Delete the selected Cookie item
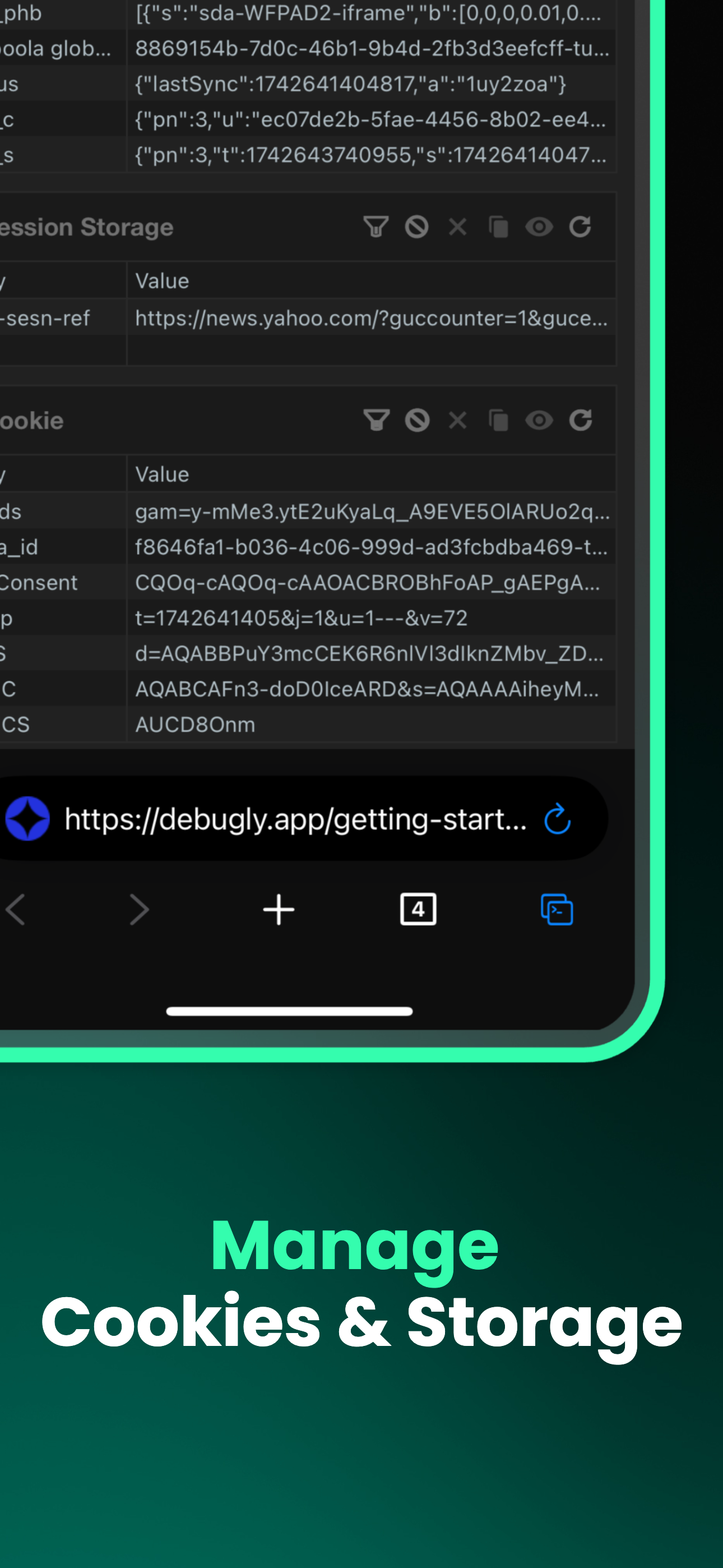This screenshot has width=723, height=1568. [x=458, y=420]
